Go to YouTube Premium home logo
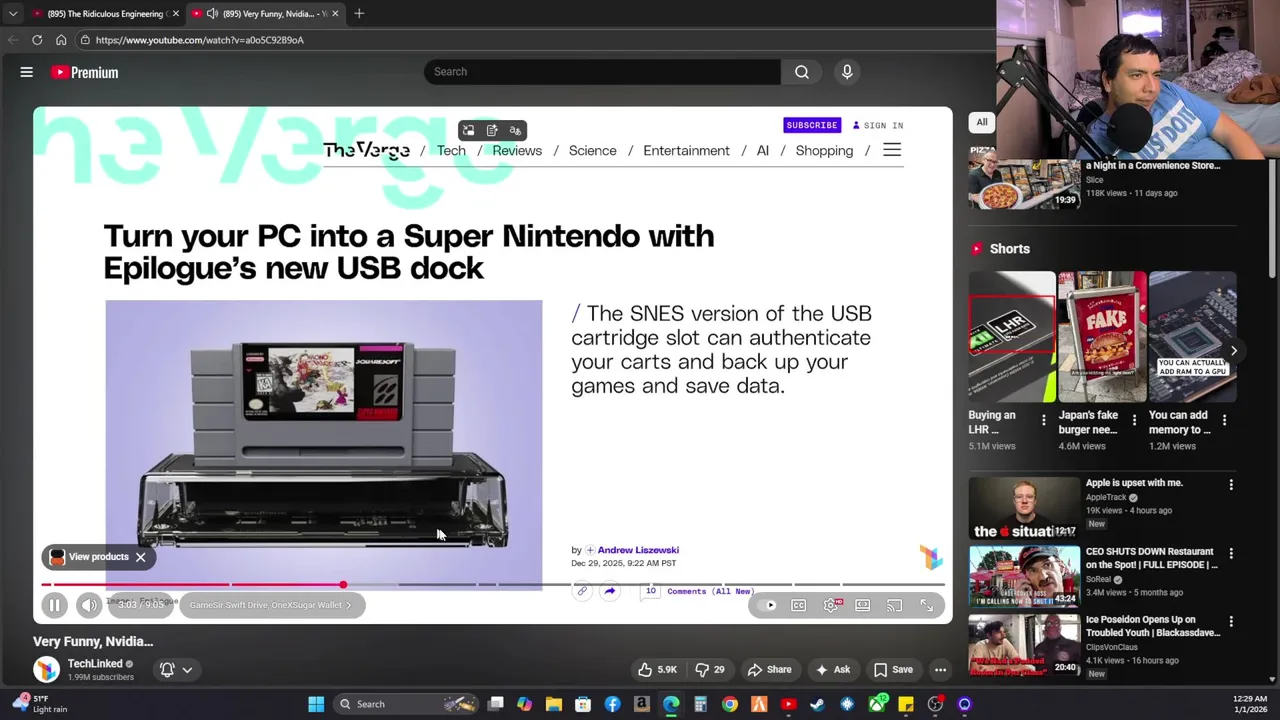Viewport: 1280px width, 720px height. point(85,72)
